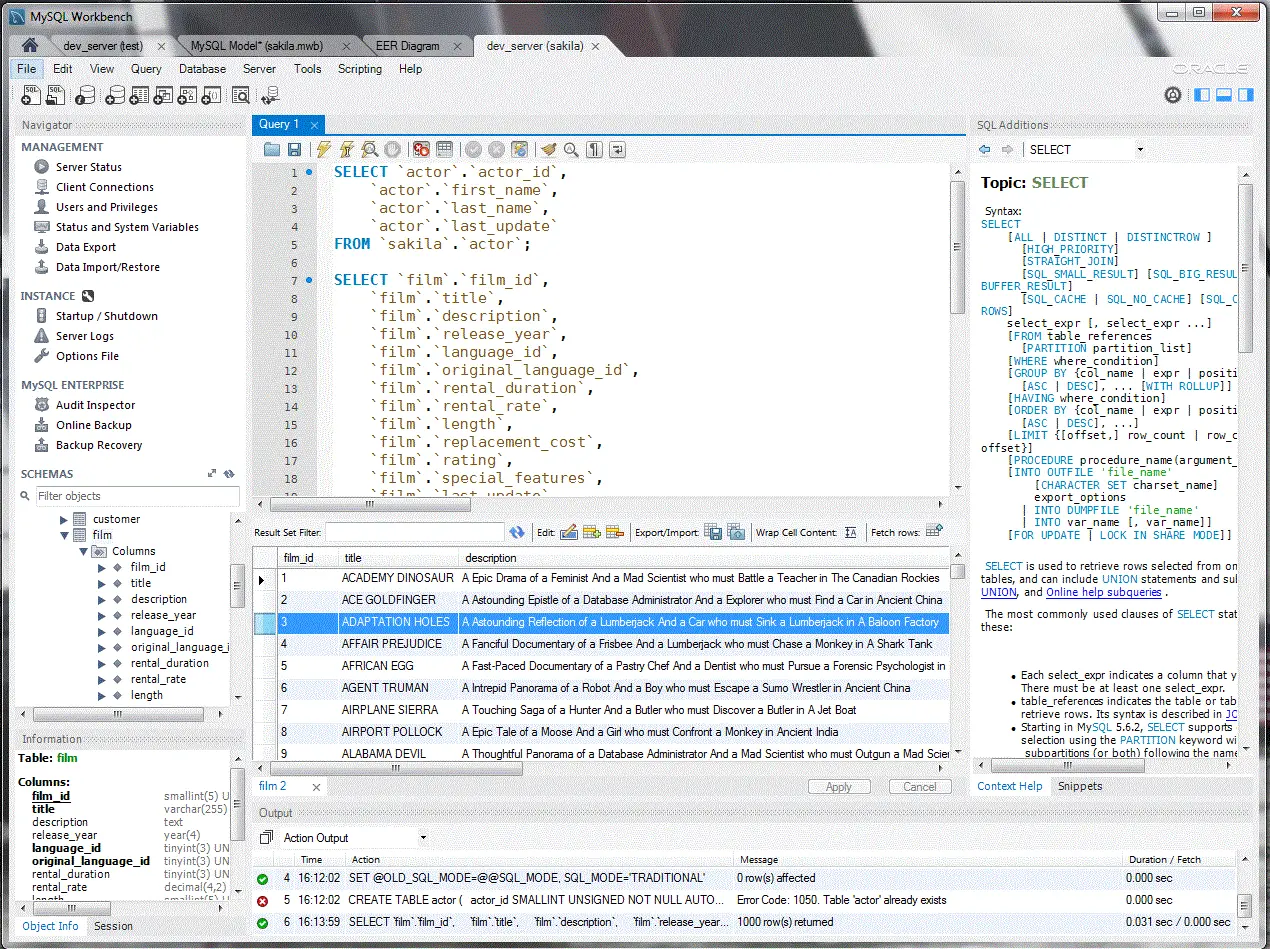Collapse the film schema's Columns node
Screen dimensions: 1270x949
[x=84, y=551]
